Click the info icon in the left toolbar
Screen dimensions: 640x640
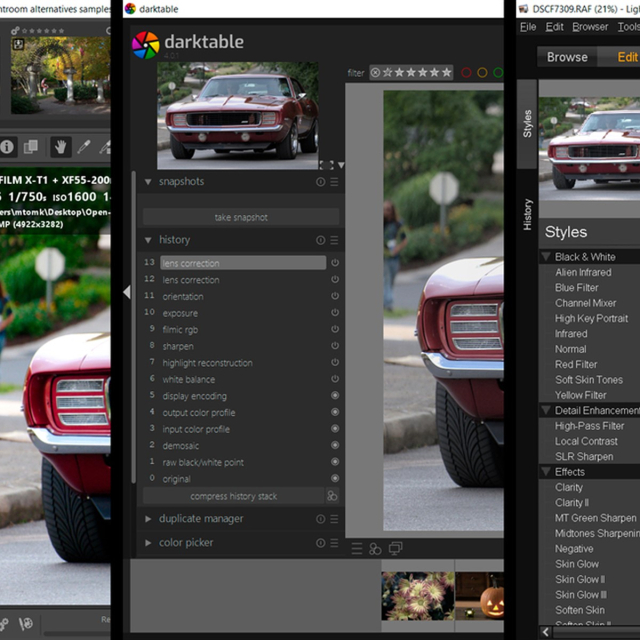click(8, 147)
